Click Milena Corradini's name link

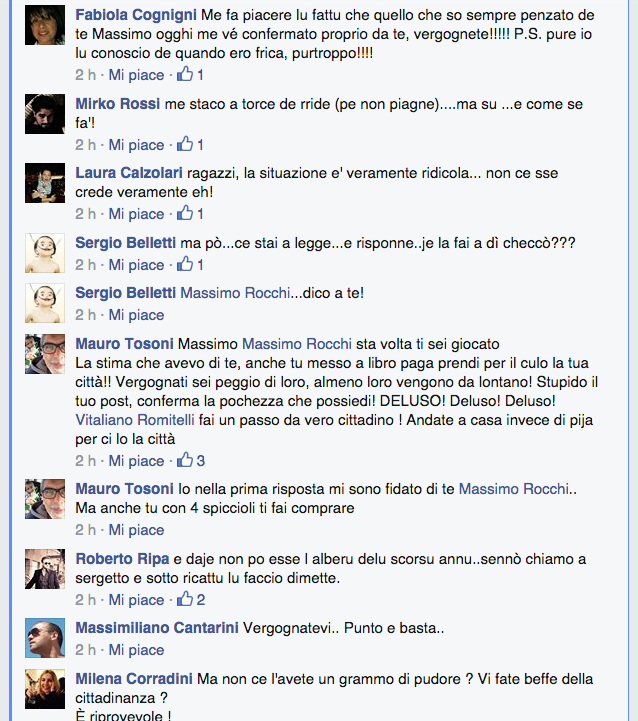coord(134,679)
